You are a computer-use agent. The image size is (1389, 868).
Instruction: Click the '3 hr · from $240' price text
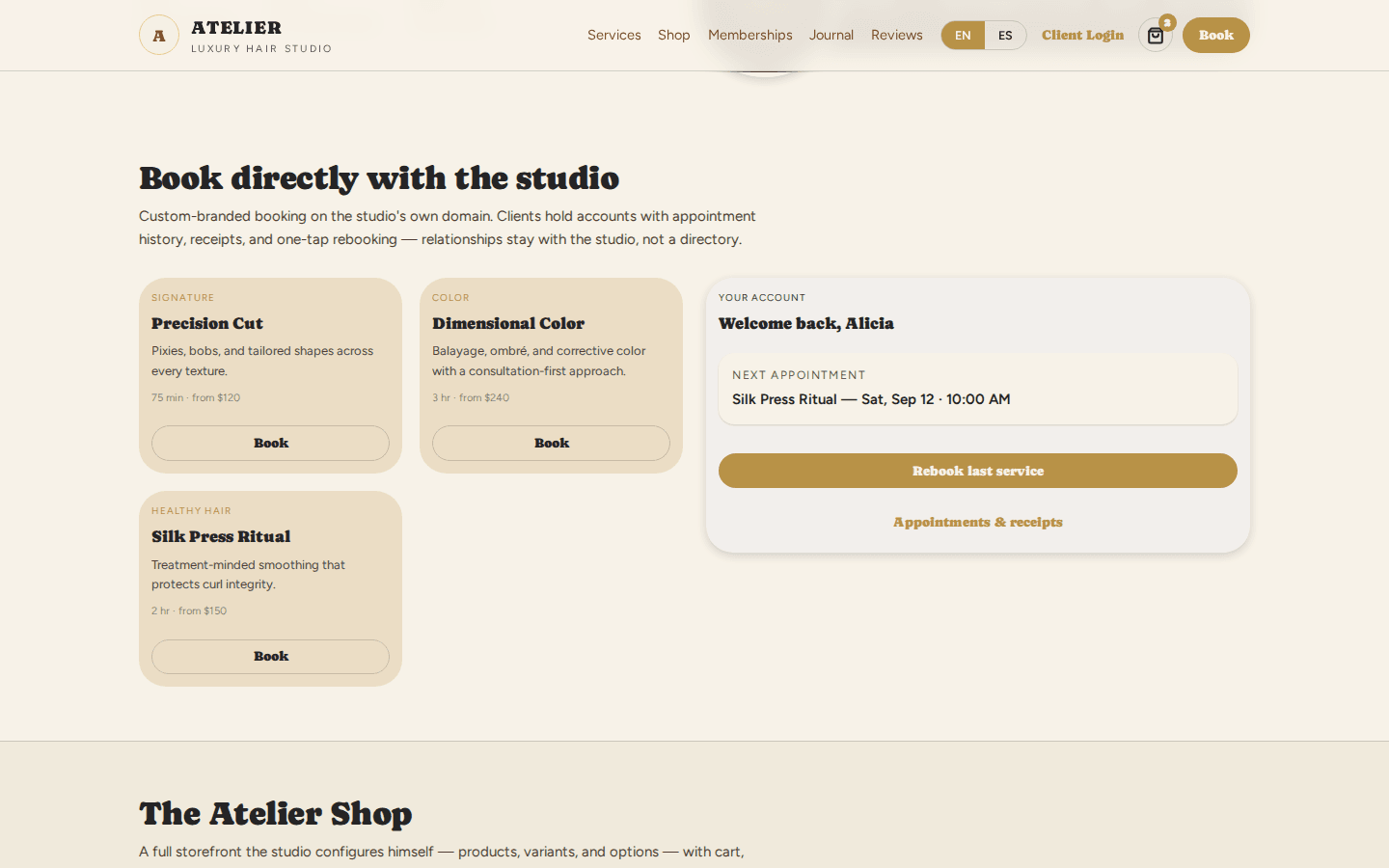[471, 397]
